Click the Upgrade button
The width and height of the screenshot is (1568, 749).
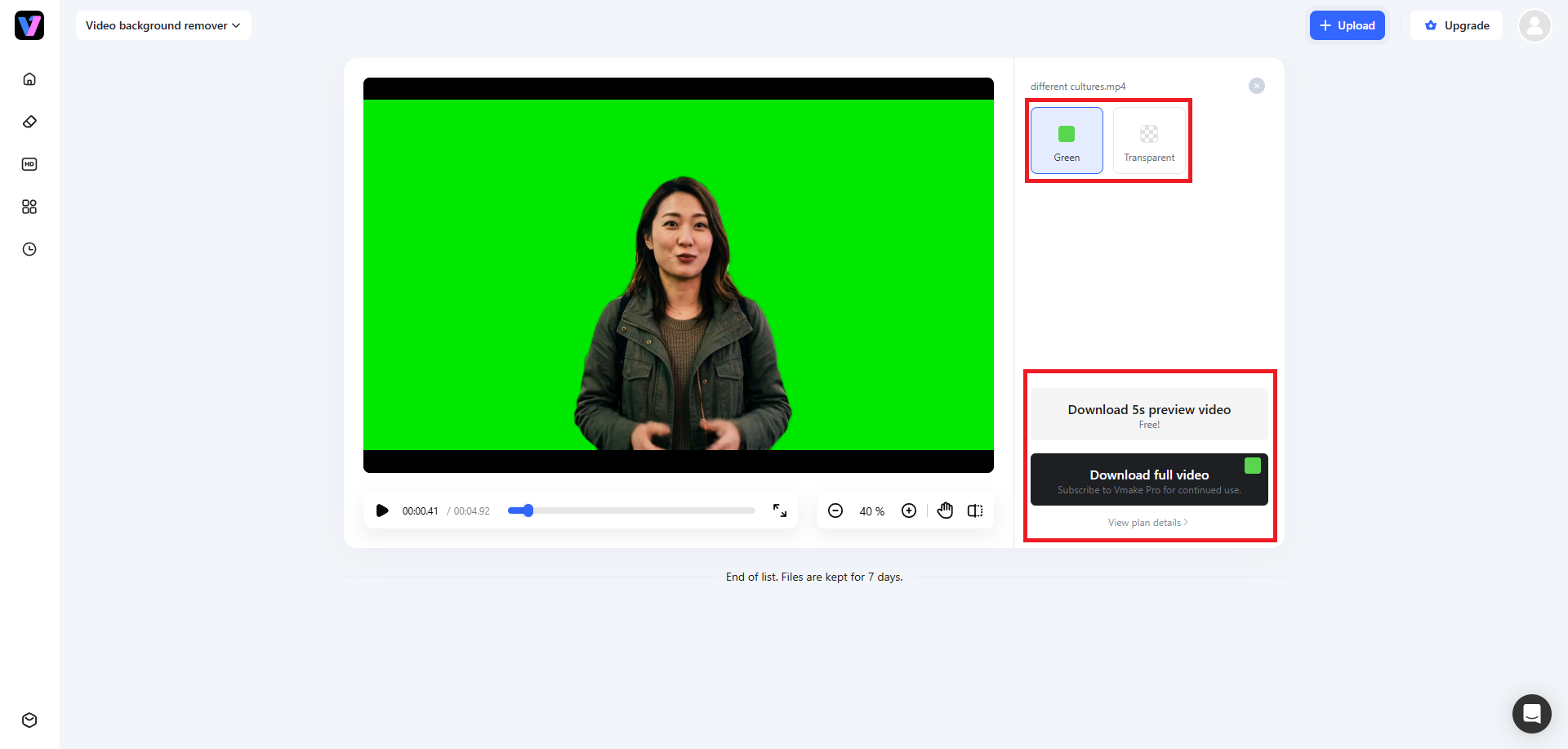point(1457,25)
